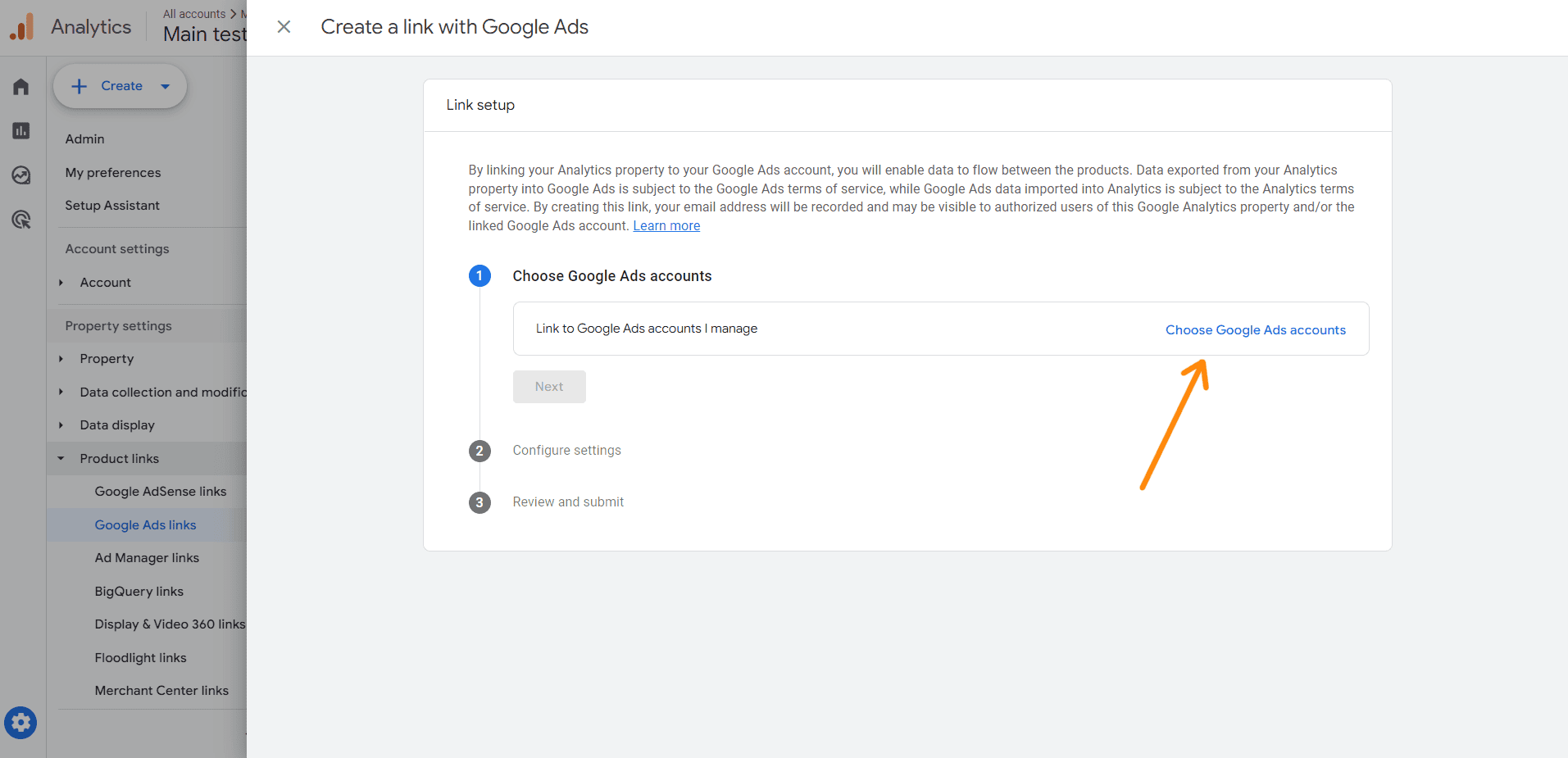This screenshot has width=1568, height=758.
Task: Click the Product links label
Action: (120, 459)
